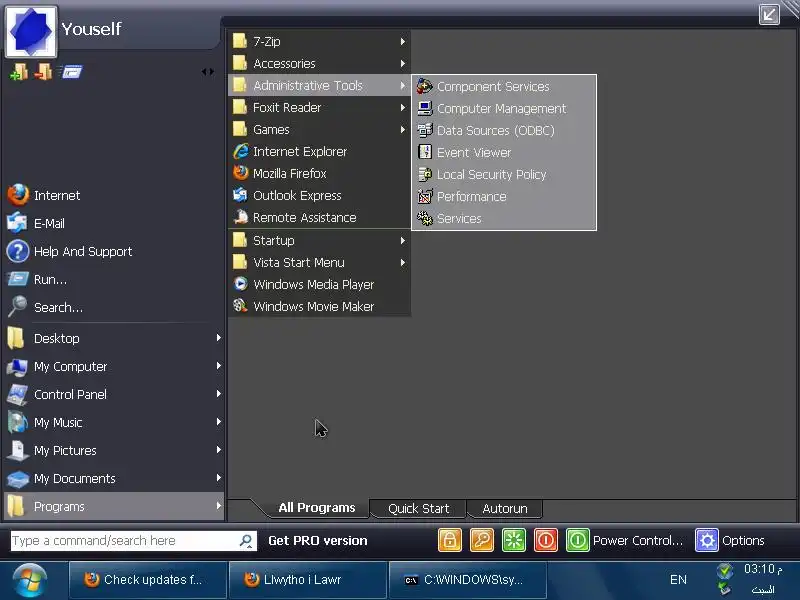Click the EN language indicator
The width and height of the screenshot is (800, 600).
[678, 580]
